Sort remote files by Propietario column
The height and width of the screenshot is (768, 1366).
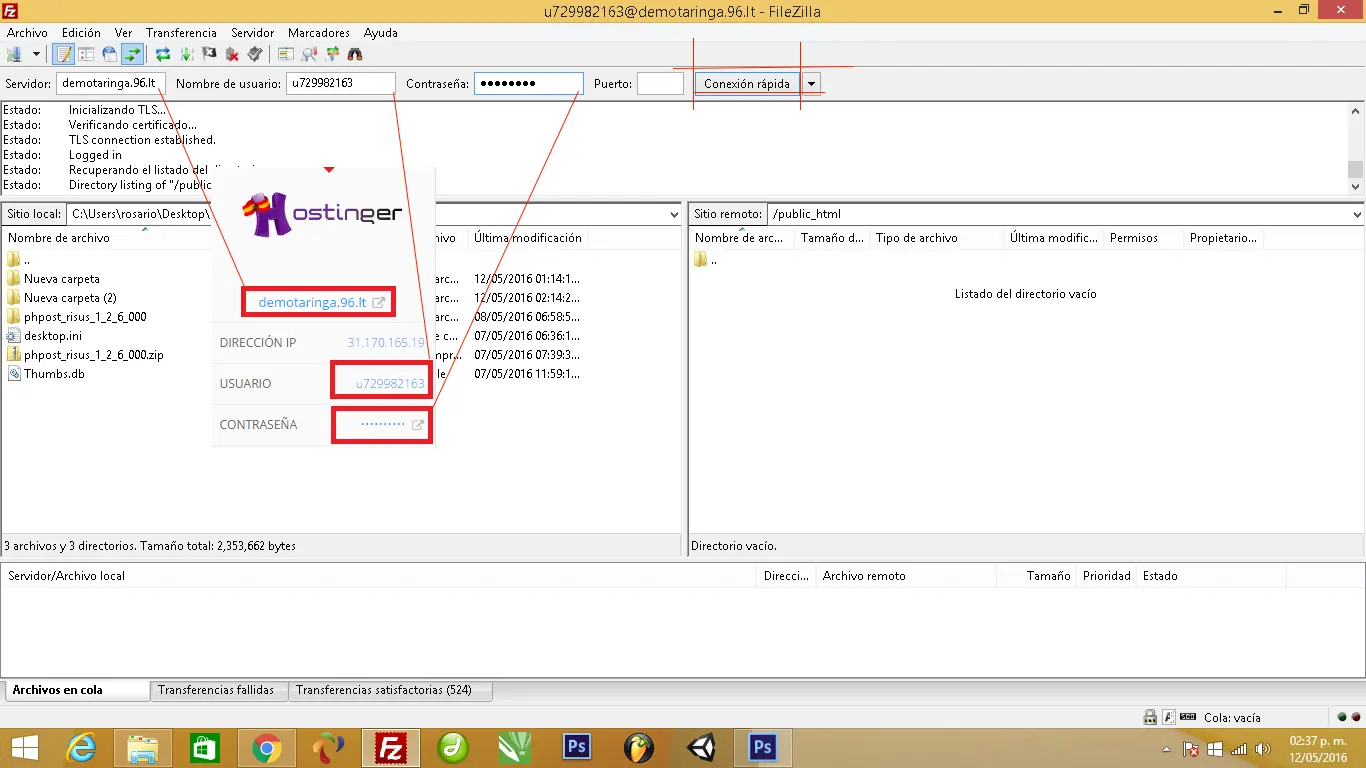coord(1223,238)
